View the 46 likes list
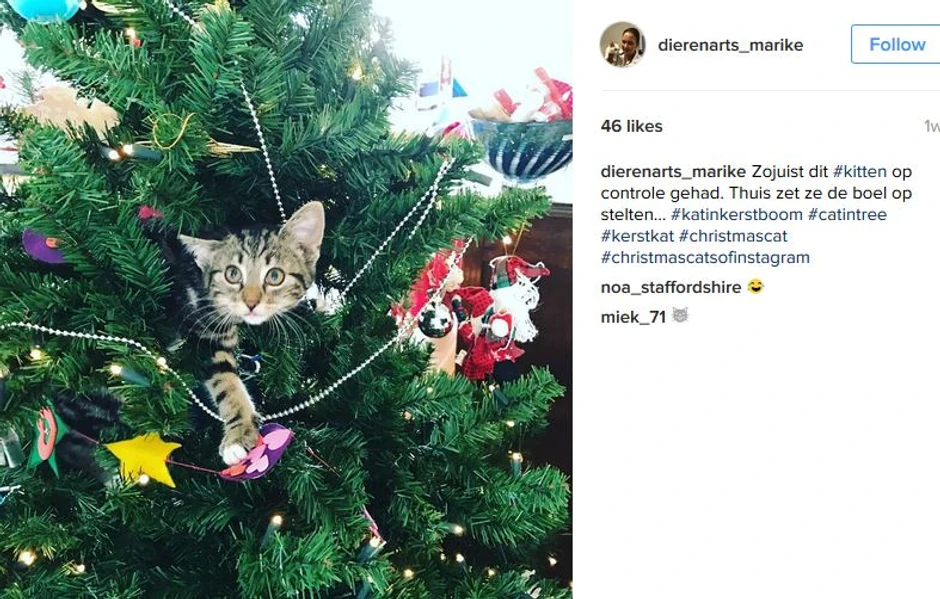The width and height of the screenshot is (940, 599). [x=631, y=126]
